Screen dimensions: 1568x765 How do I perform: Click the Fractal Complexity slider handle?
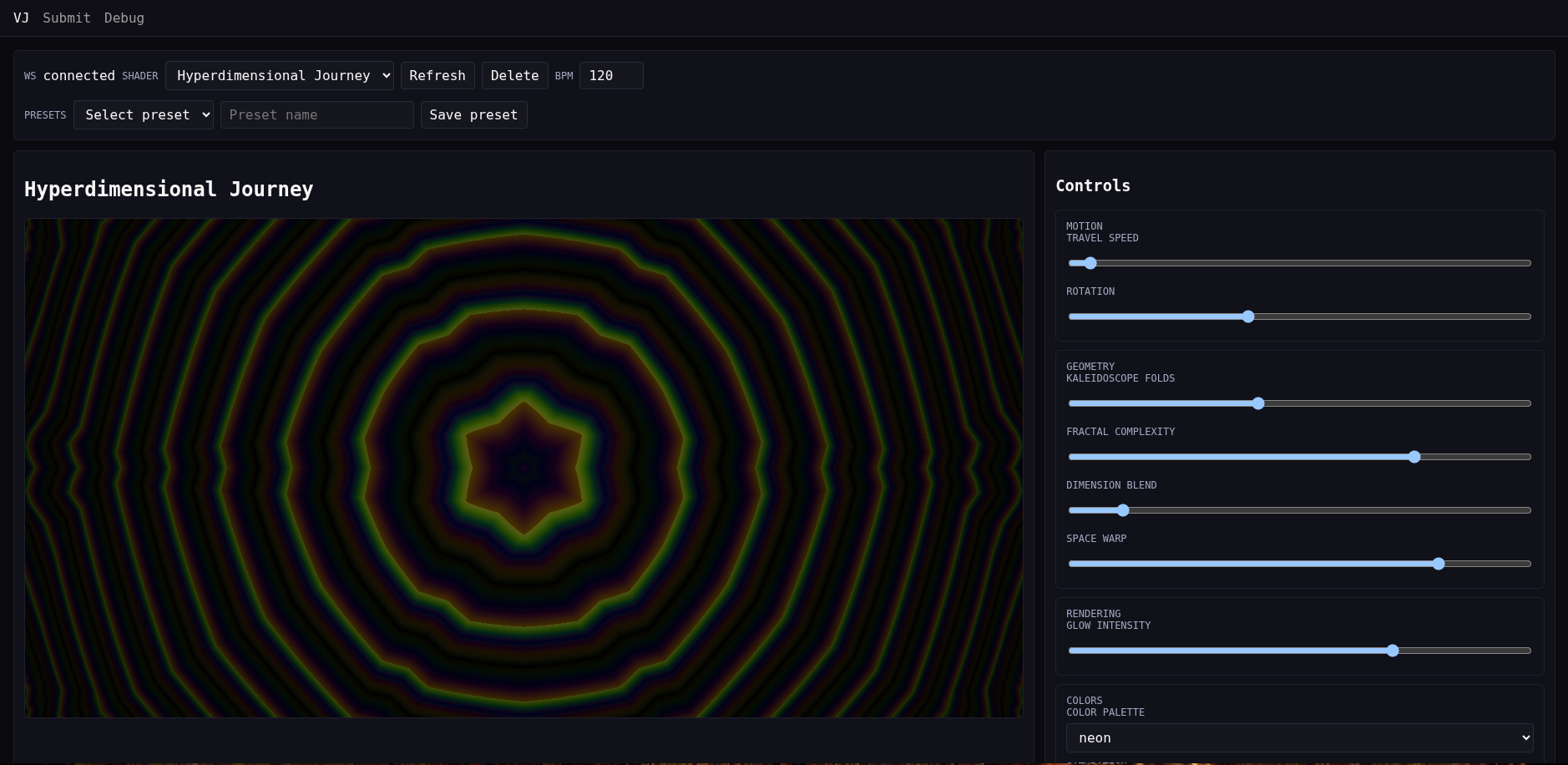[x=1414, y=457]
